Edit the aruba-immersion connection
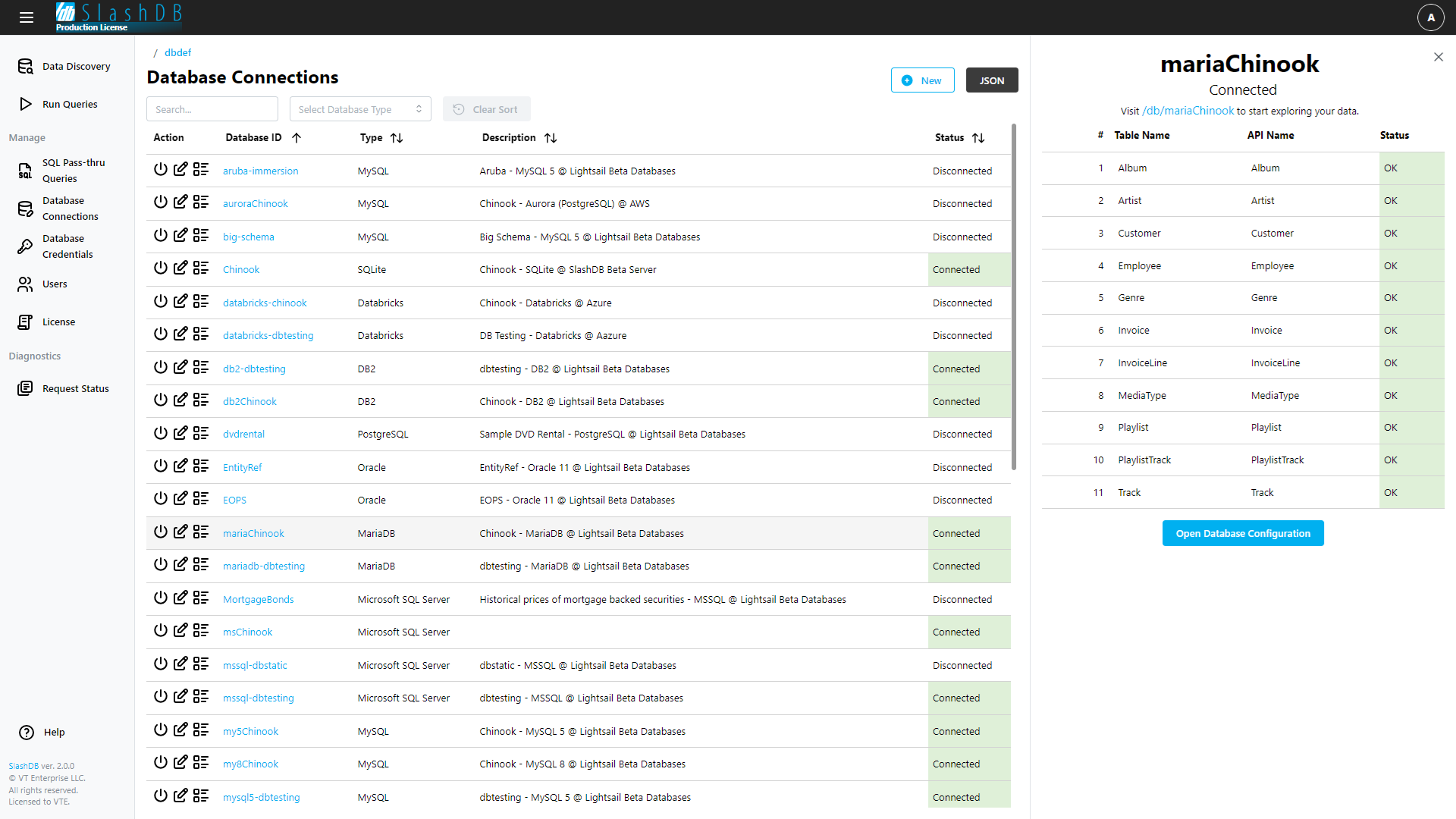This screenshot has height=819, width=1456. click(180, 170)
